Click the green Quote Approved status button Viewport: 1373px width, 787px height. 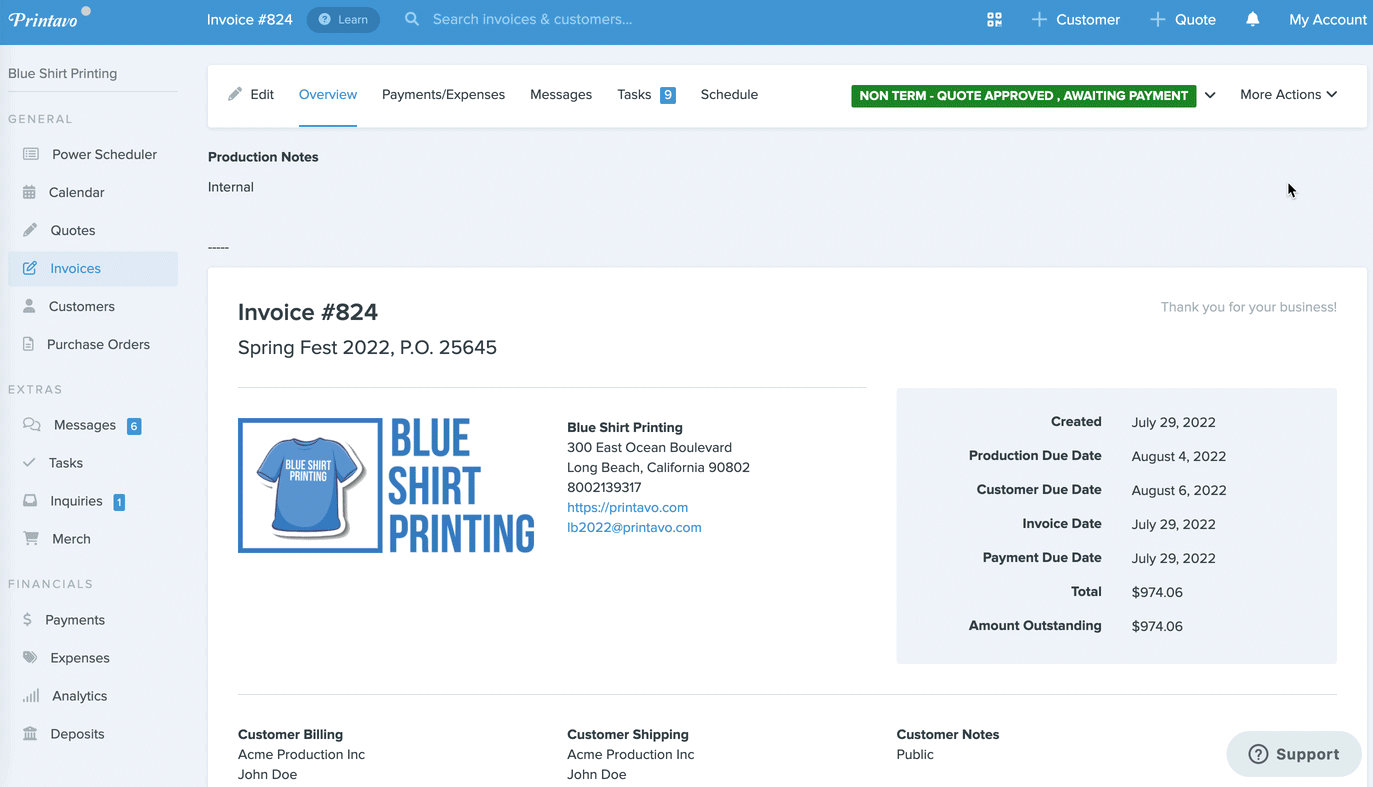[x=1023, y=95]
